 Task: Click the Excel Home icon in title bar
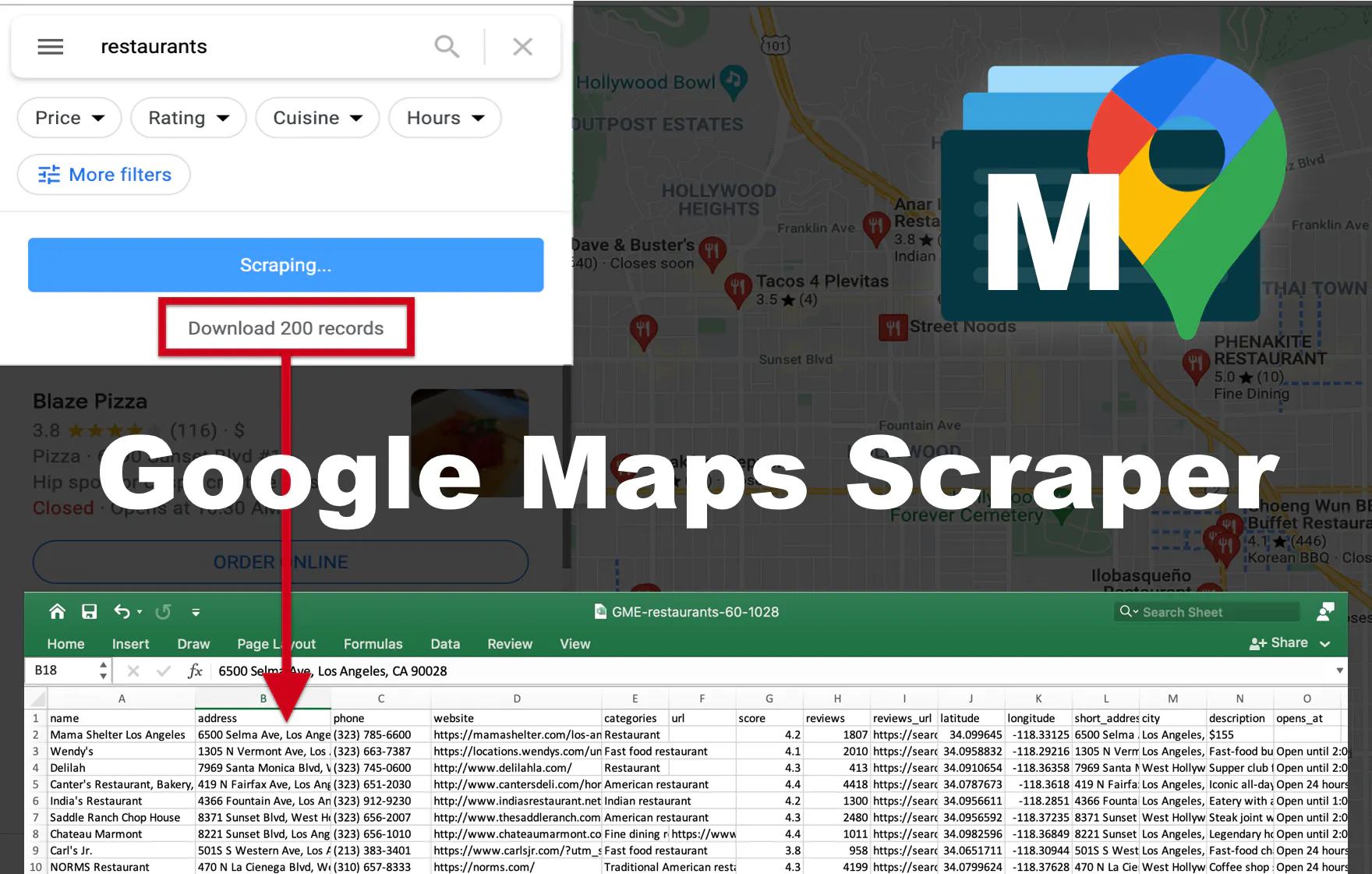click(x=57, y=612)
